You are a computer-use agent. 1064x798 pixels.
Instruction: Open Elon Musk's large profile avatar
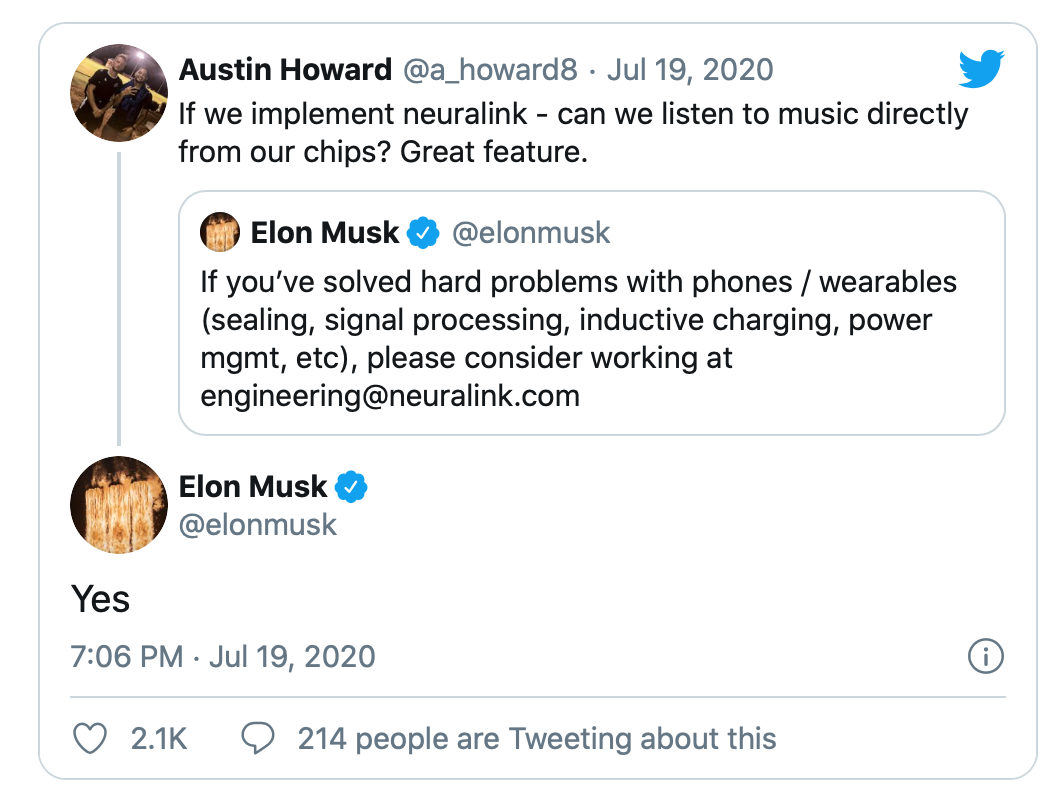[119, 505]
